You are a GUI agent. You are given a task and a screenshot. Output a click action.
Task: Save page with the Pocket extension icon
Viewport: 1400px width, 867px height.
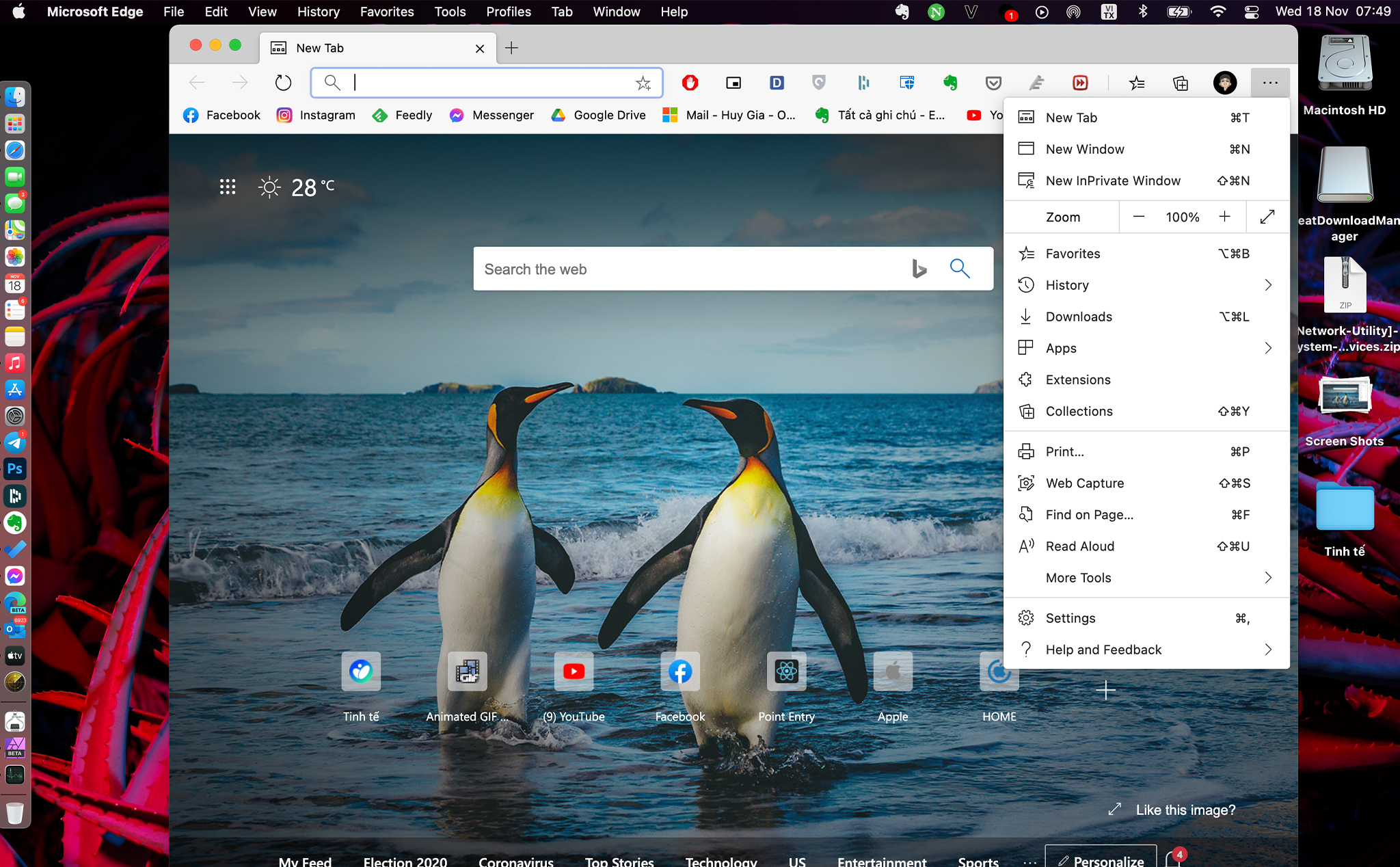993,83
